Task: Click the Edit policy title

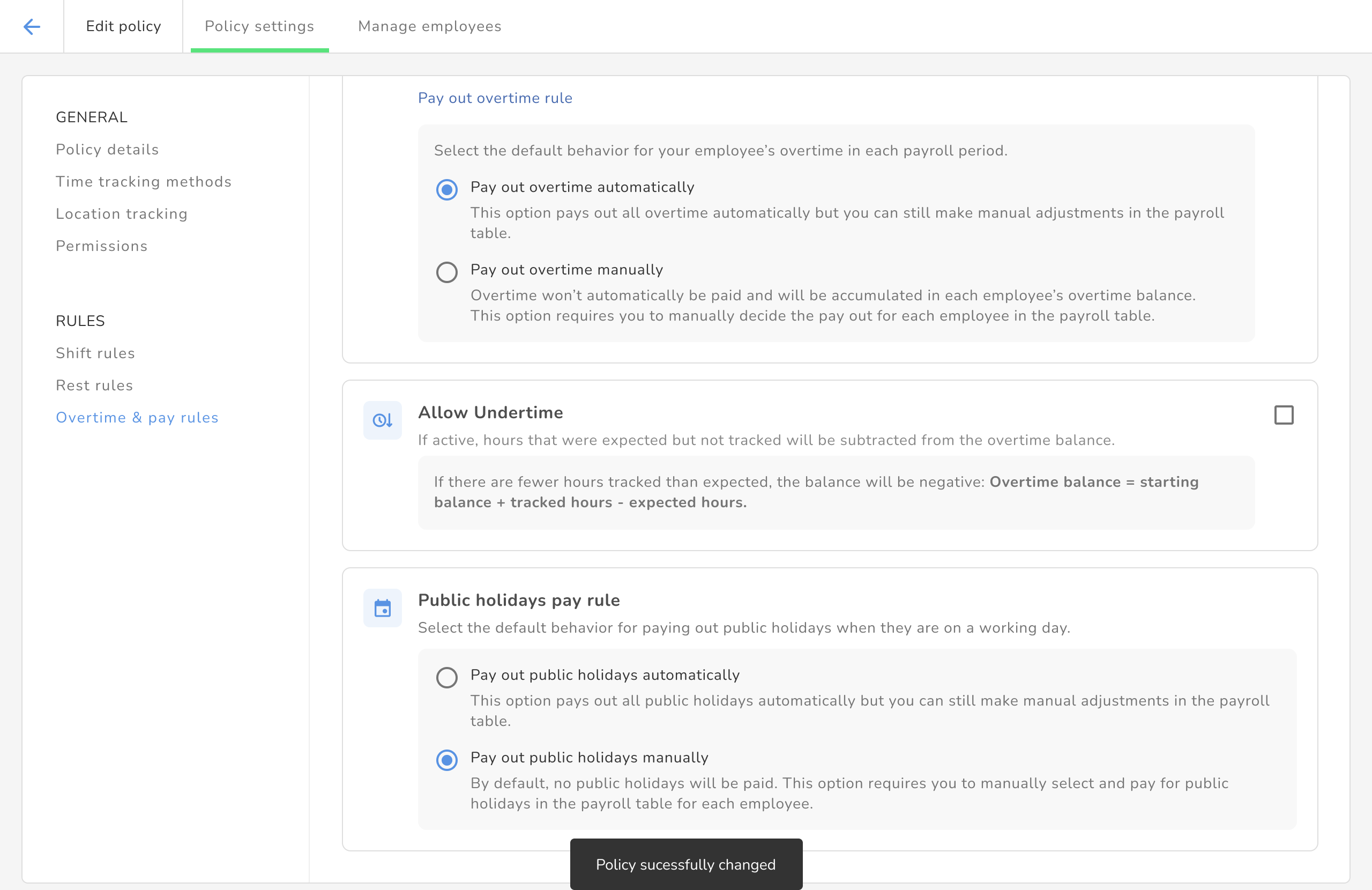Action: pyautogui.click(x=123, y=26)
